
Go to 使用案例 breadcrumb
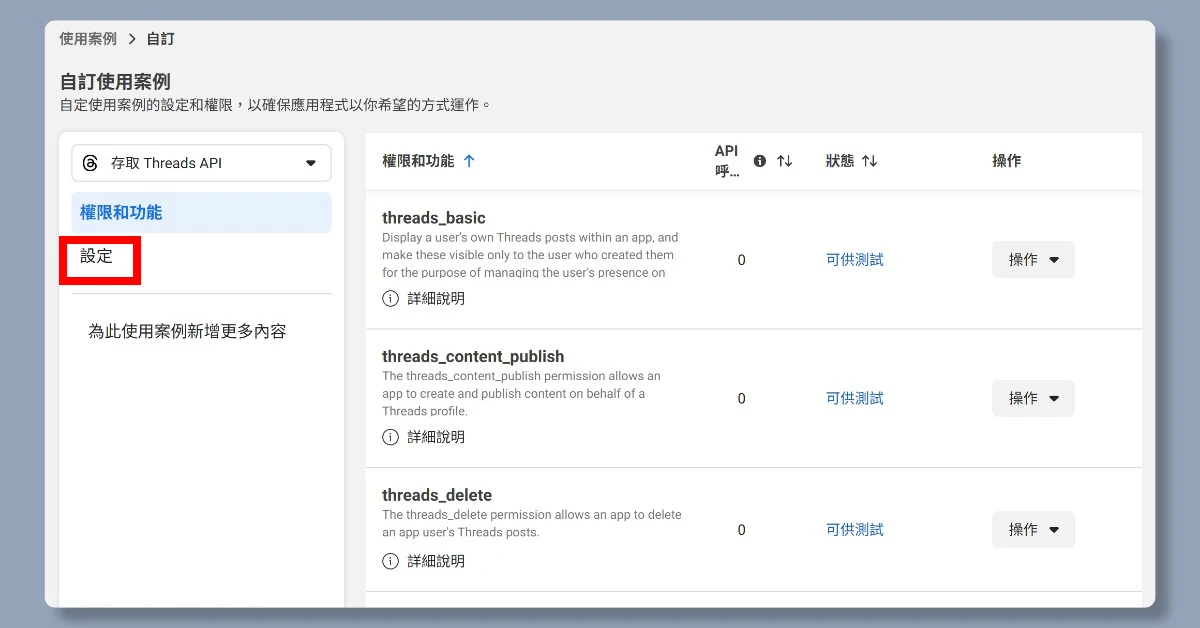[88, 39]
